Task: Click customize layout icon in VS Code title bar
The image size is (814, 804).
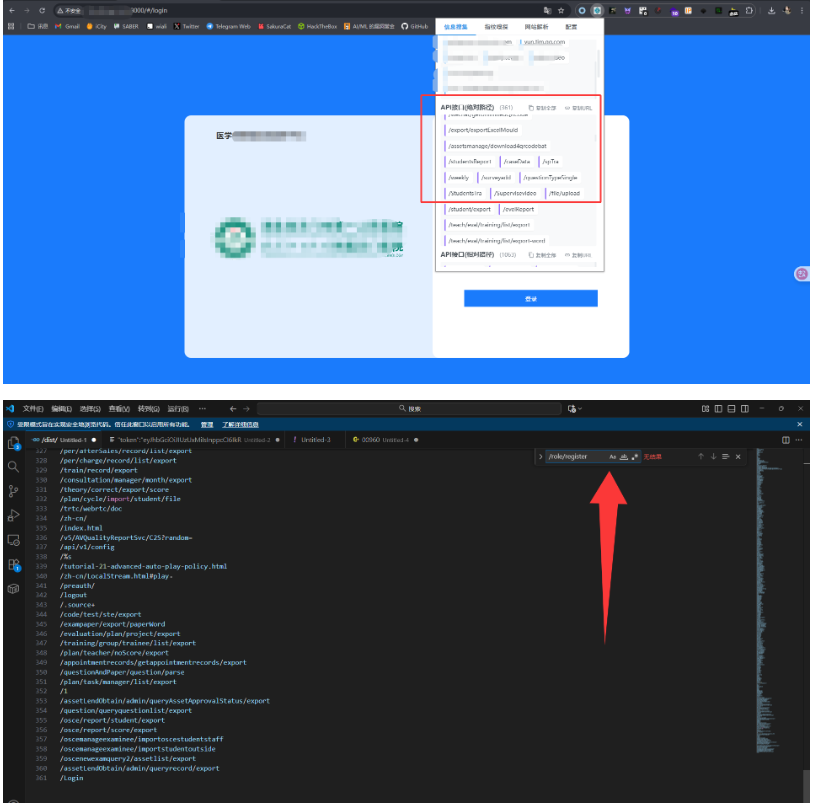Action: (705, 409)
